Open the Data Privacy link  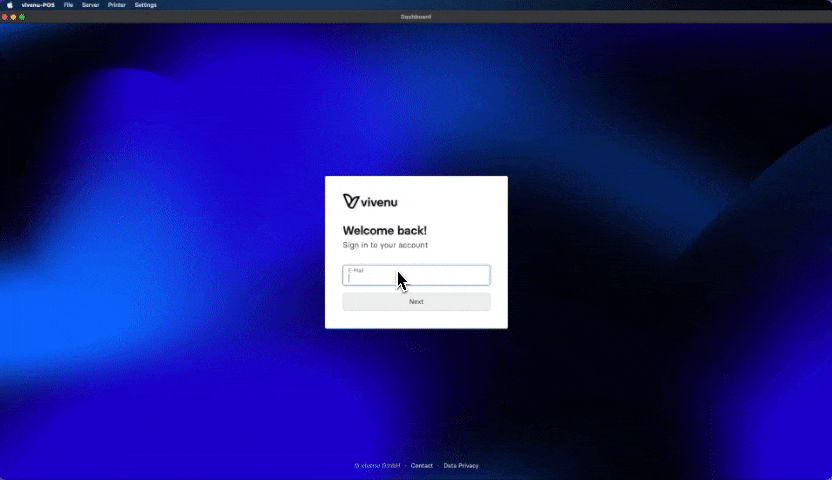(461, 466)
